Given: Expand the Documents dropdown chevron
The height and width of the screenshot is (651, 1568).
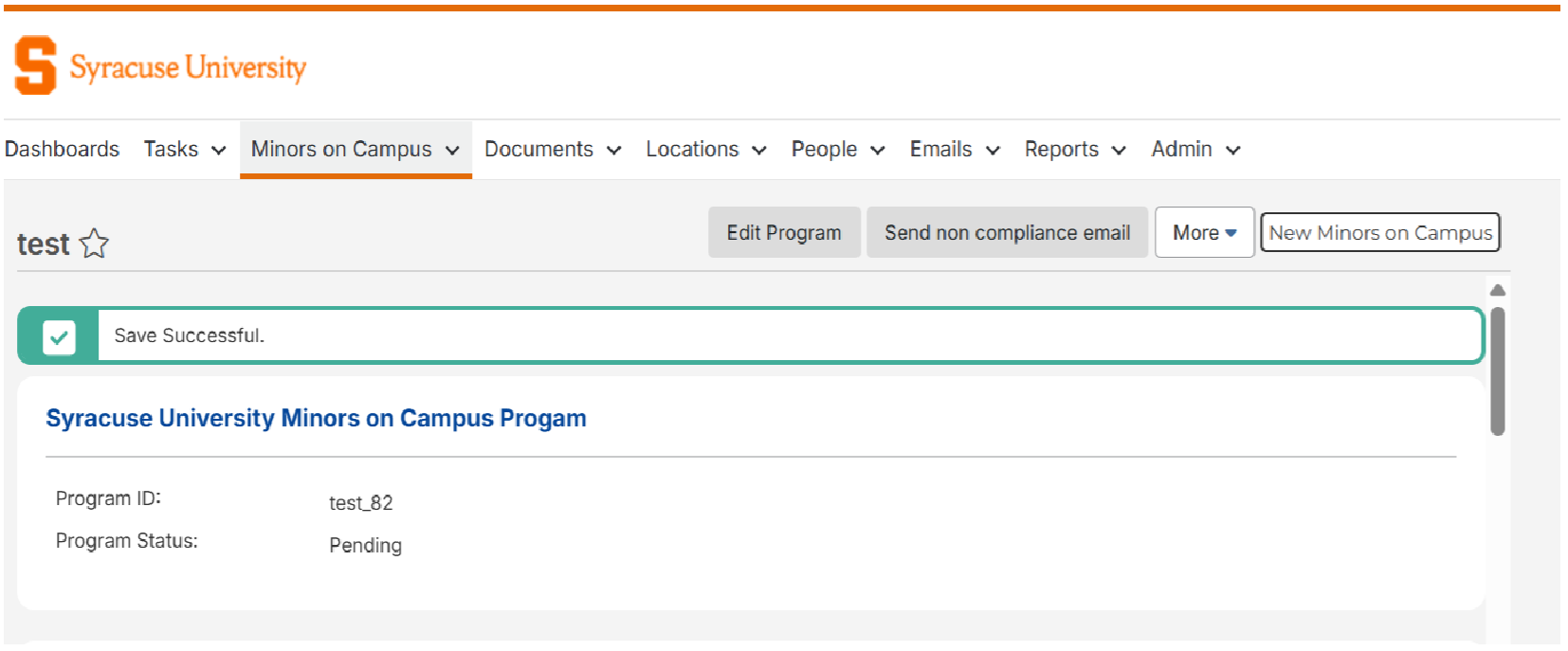Looking at the screenshot, I should pyautogui.click(x=613, y=151).
